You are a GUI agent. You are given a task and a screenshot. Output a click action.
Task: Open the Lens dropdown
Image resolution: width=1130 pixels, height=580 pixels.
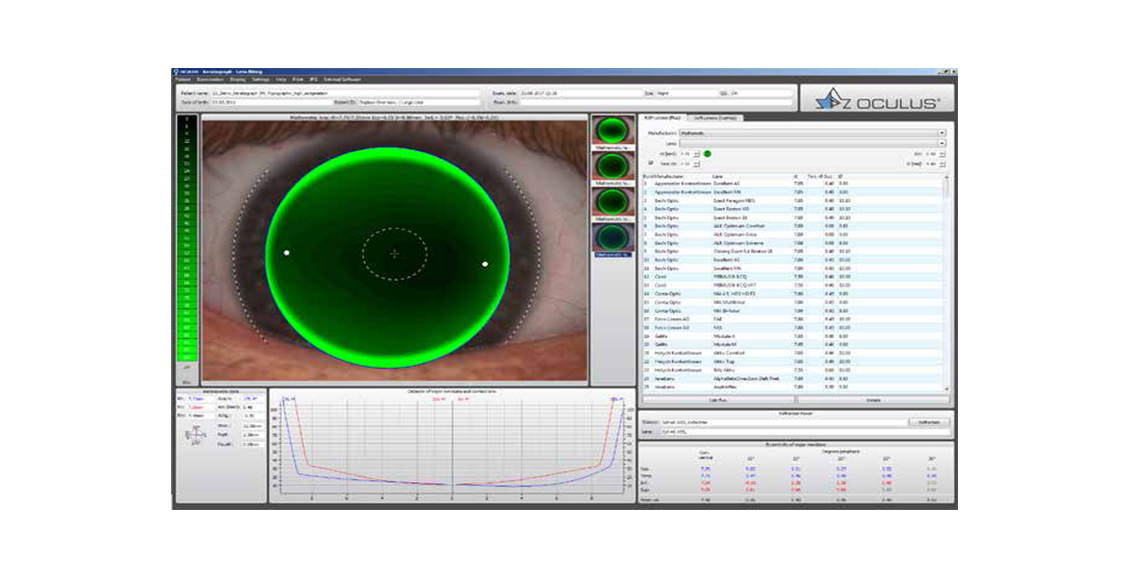coord(811,143)
